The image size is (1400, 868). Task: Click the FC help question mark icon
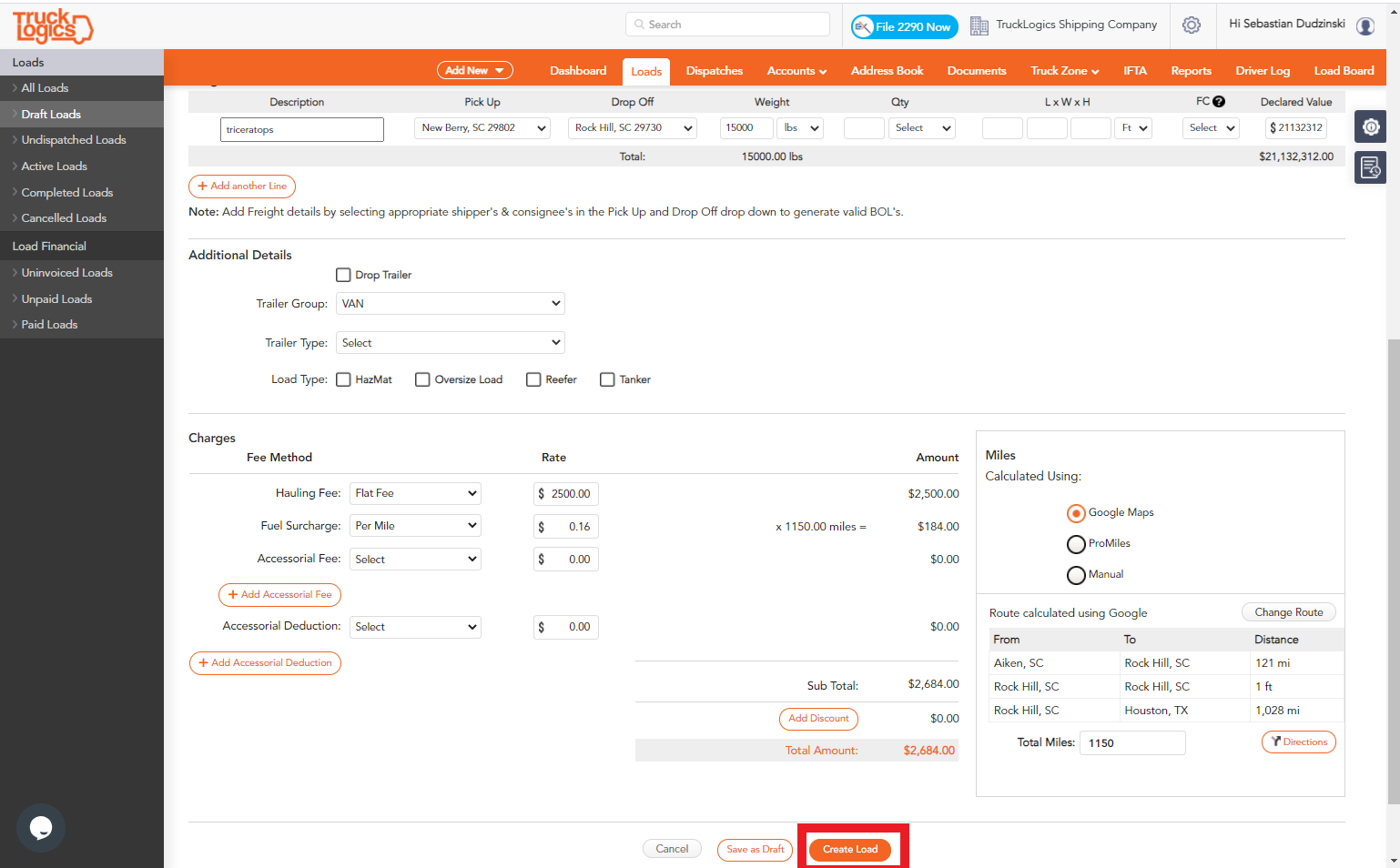(1219, 102)
